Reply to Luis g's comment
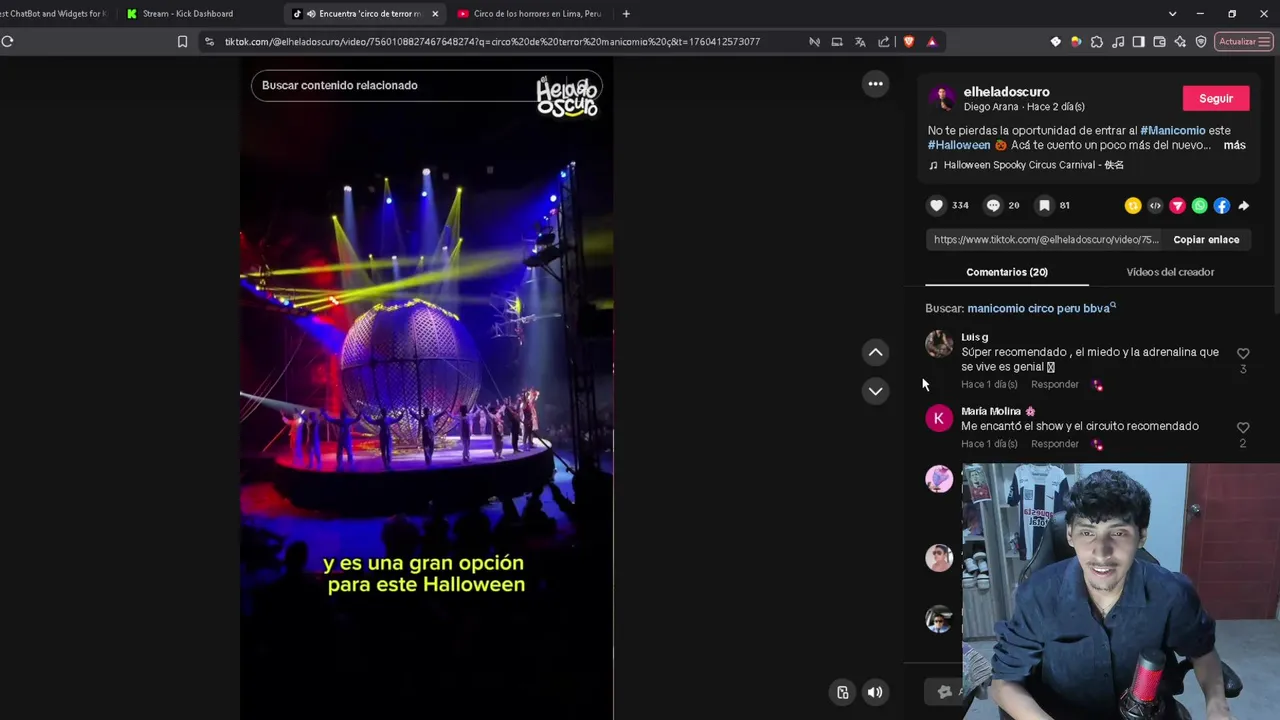The height and width of the screenshot is (720, 1280). 1055,385
